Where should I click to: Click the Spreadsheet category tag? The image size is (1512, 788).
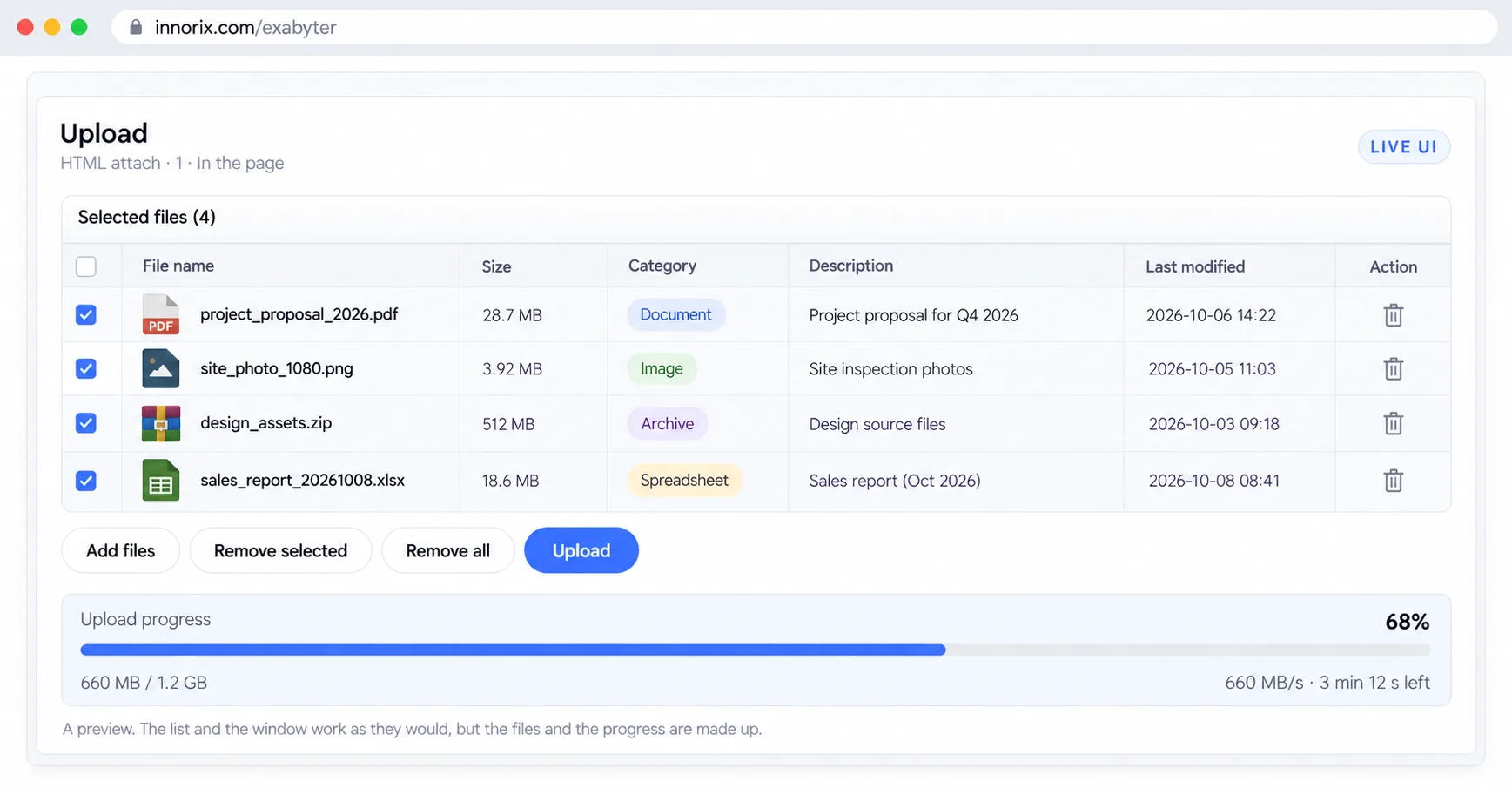click(x=684, y=480)
